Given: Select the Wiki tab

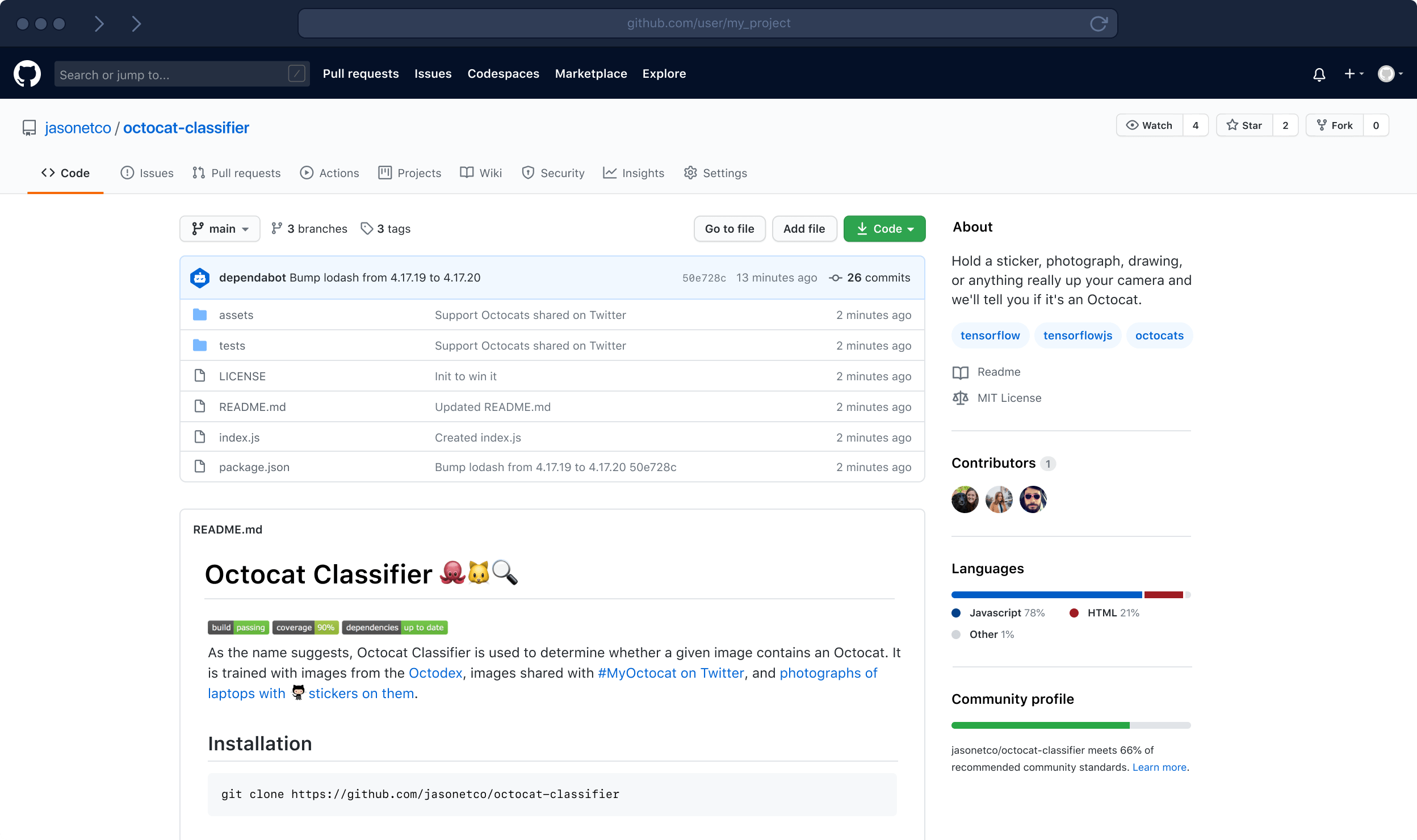Looking at the screenshot, I should coord(490,173).
